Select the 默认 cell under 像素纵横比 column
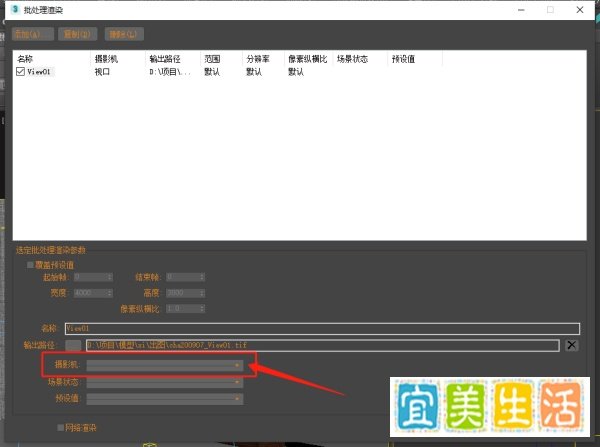The width and height of the screenshot is (600, 447). click(x=296, y=72)
